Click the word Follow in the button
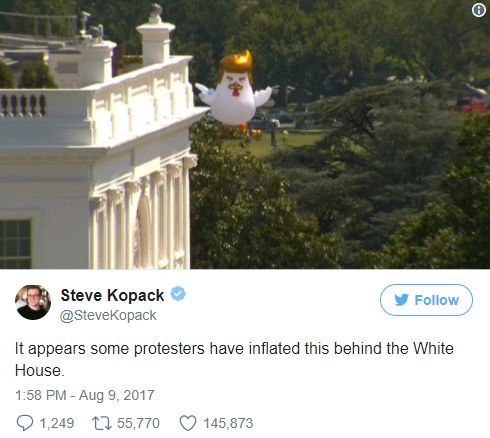Screen dimensions: 490x438 [x=437, y=300]
